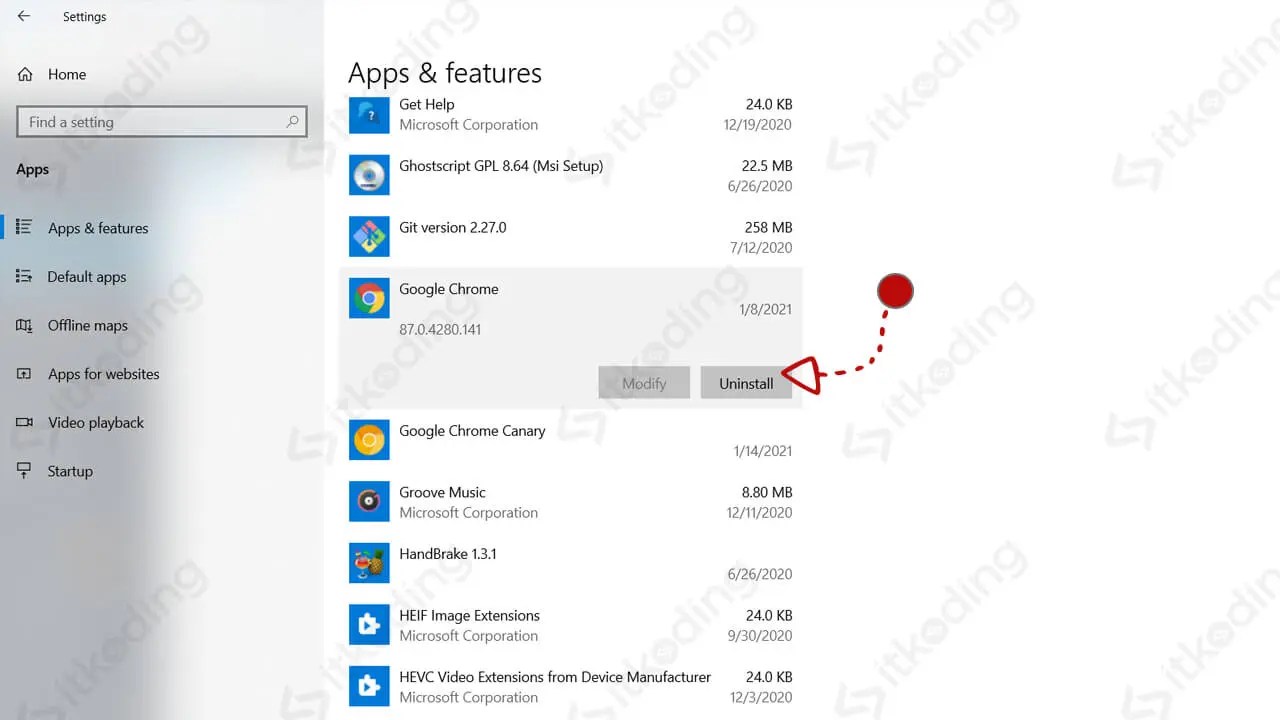Image resolution: width=1280 pixels, height=720 pixels.
Task: Switch to Startup settings
Action: pyautogui.click(x=69, y=471)
